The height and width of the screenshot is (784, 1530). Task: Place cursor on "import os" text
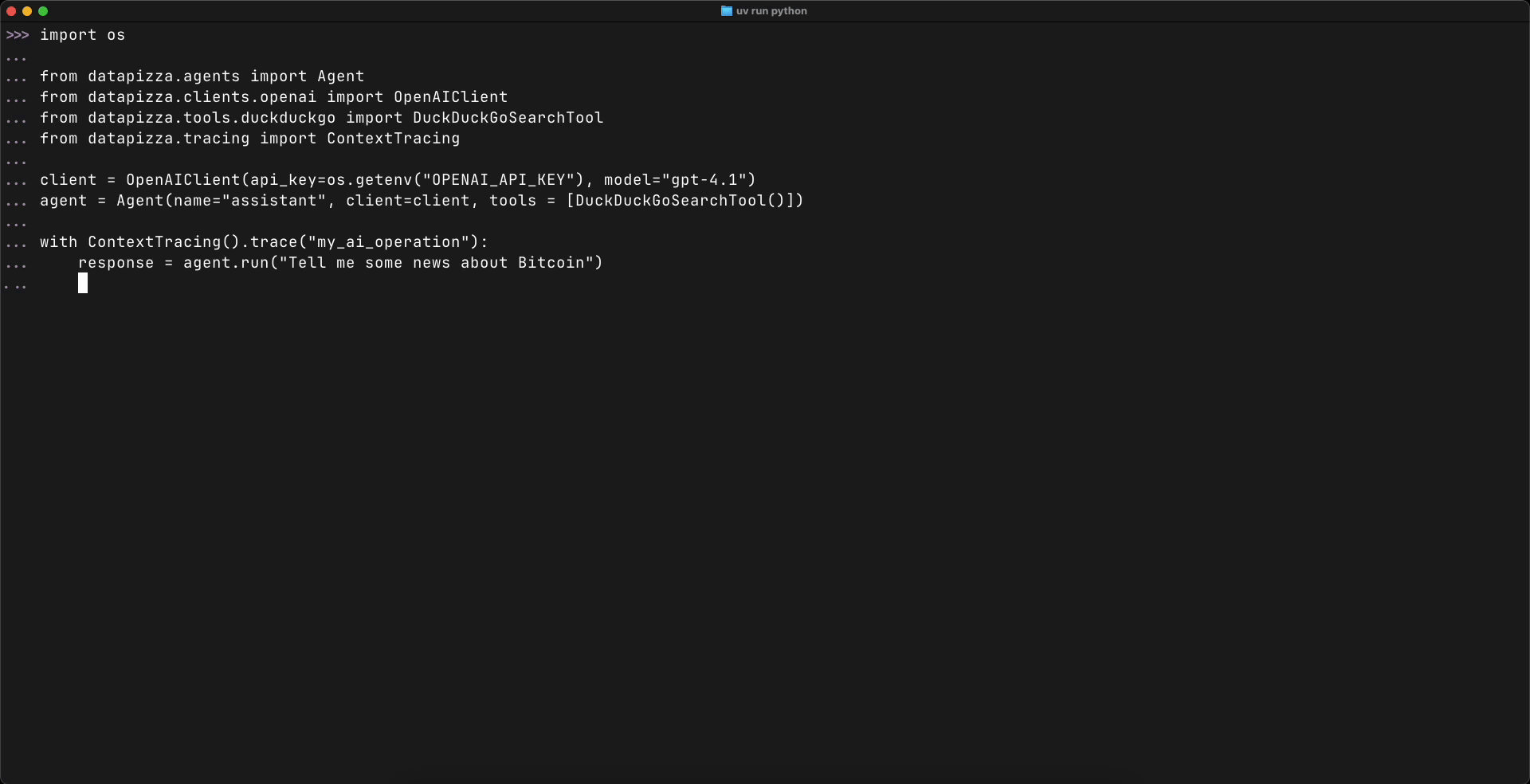pyautogui.click(x=82, y=35)
